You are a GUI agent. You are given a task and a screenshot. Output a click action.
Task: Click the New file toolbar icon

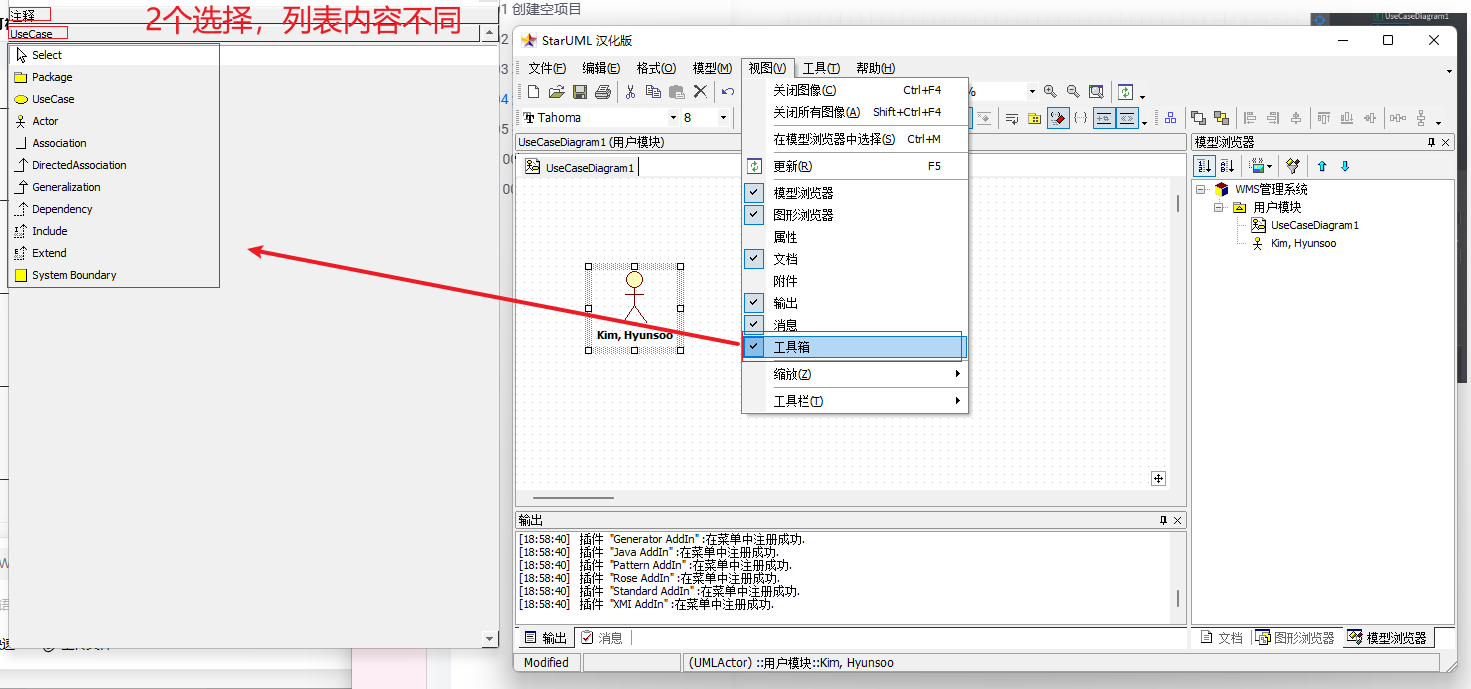click(x=534, y=92)
